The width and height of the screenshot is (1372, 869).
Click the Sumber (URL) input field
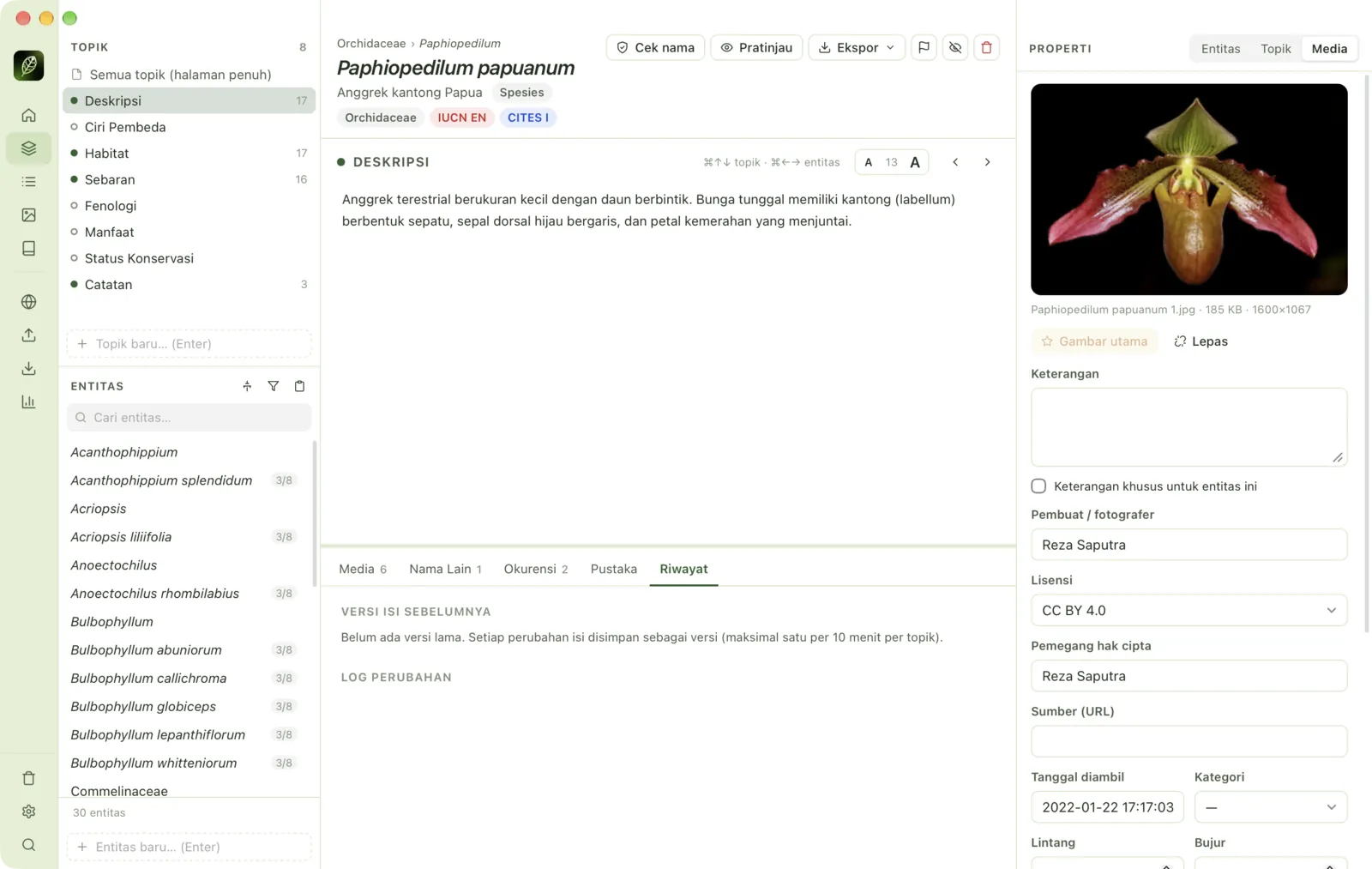tap(1188, 742)
